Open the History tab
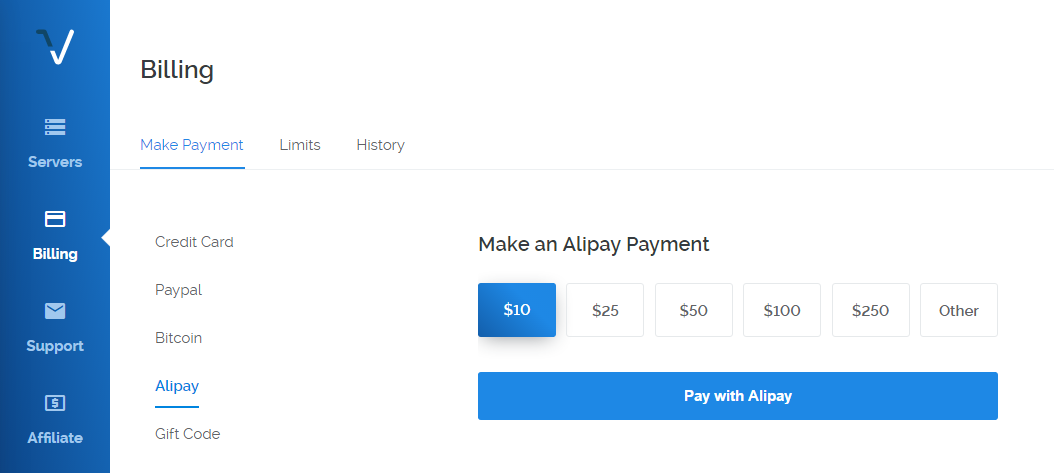The height and width of the screenshot is (473, 1054). click(x=380, y=145)
